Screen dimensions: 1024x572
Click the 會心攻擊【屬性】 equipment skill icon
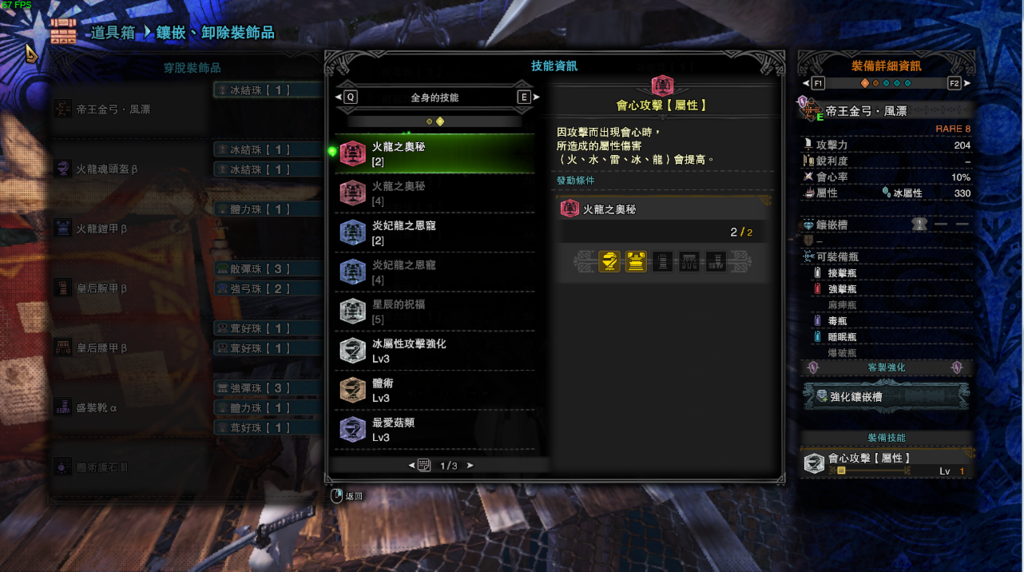814,463
